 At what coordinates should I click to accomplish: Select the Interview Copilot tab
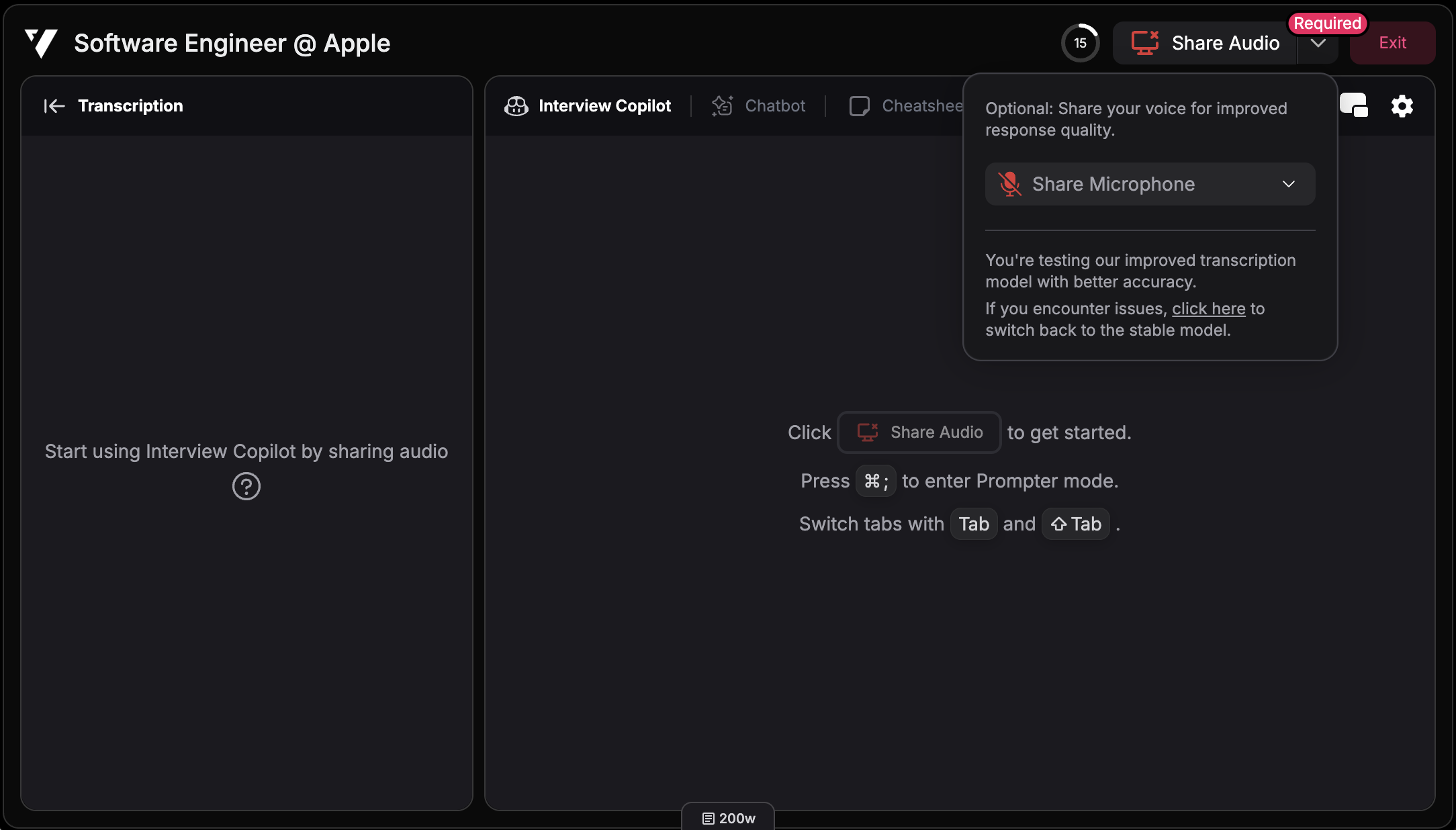click(x=604, y=106)
